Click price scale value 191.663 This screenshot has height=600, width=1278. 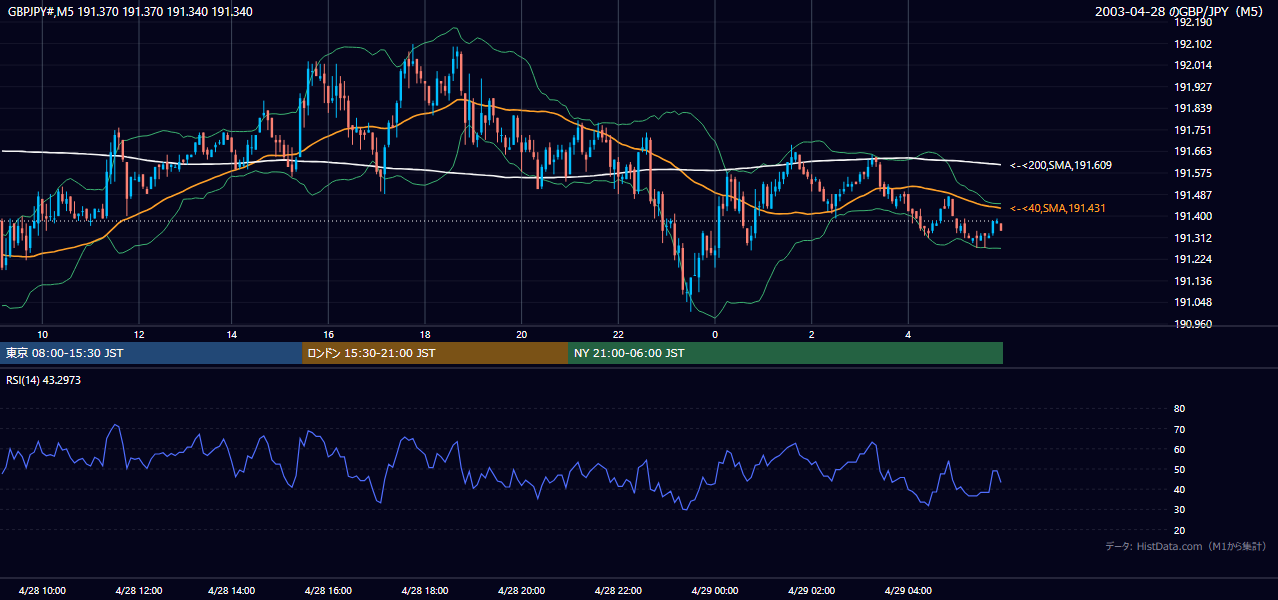tap(1193, 152)
